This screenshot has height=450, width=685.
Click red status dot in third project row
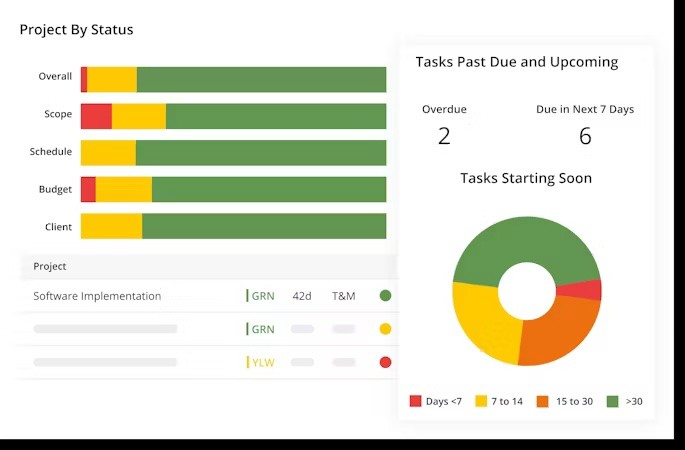[x=385, y=362]
